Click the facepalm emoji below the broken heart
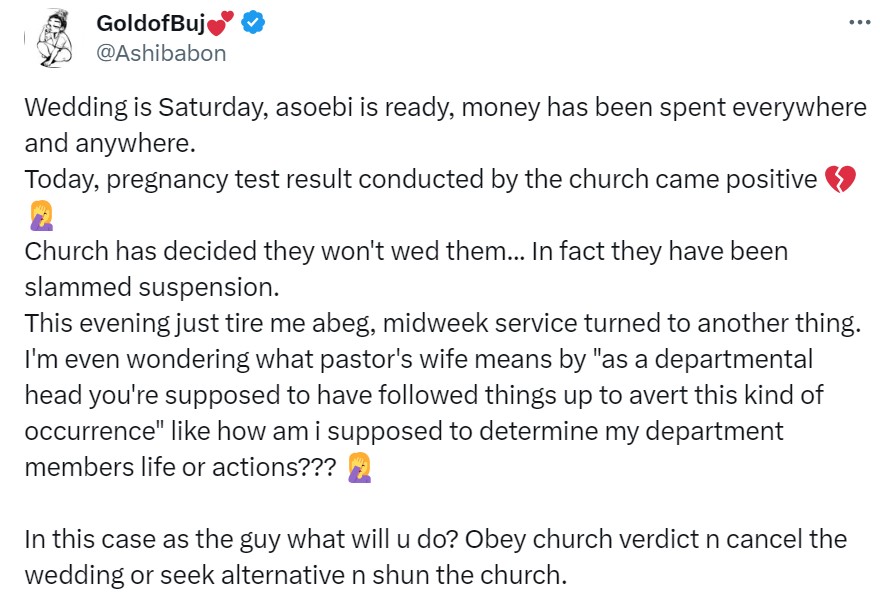880x601 pixels. click(40, 216)
